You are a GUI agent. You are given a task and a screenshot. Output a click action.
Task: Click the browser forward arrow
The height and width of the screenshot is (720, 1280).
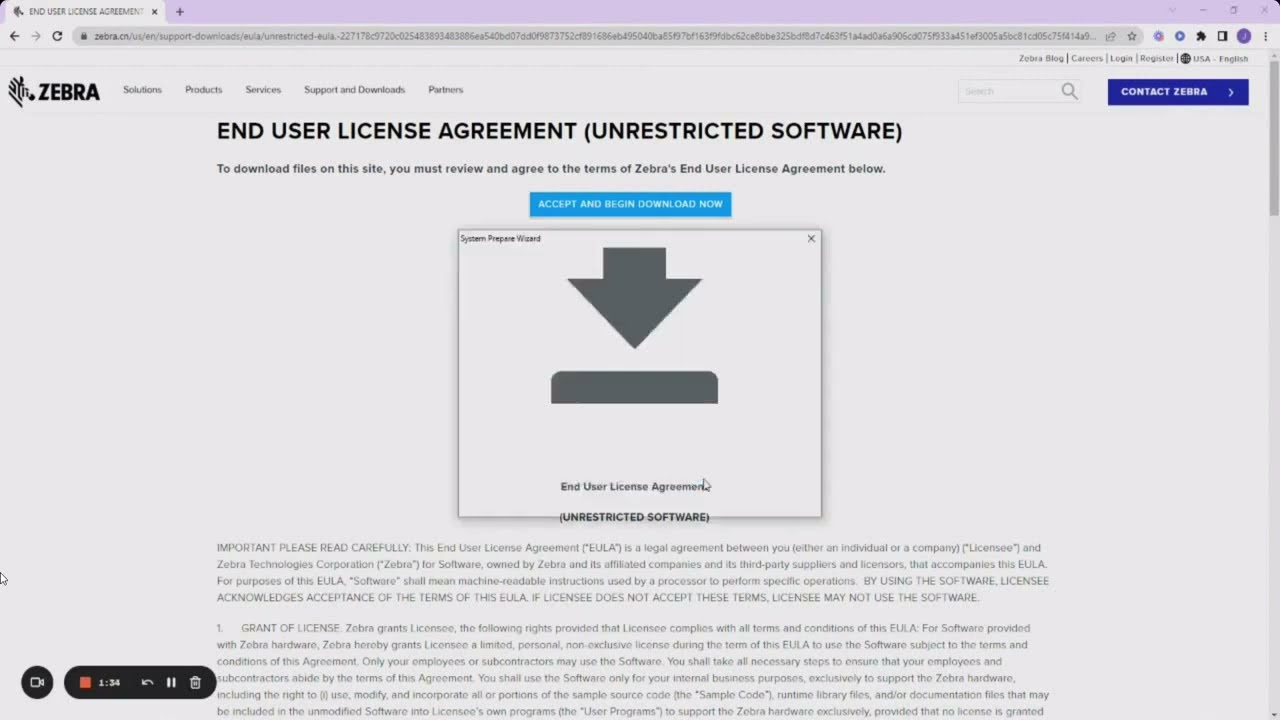click(36, 36)
